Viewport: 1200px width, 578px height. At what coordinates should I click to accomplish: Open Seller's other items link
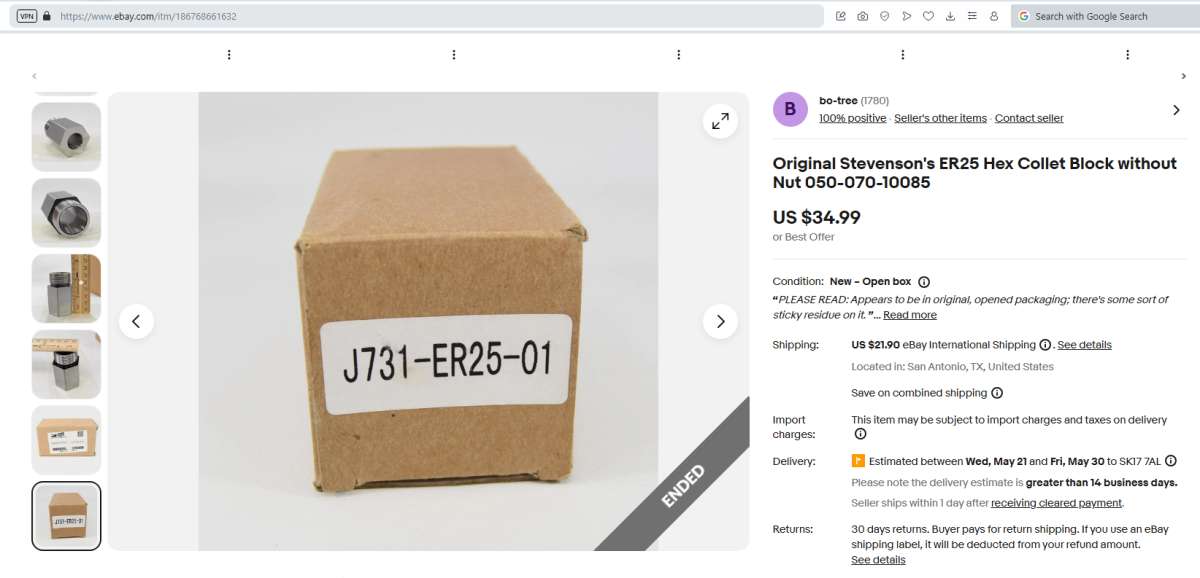[940, 118]
